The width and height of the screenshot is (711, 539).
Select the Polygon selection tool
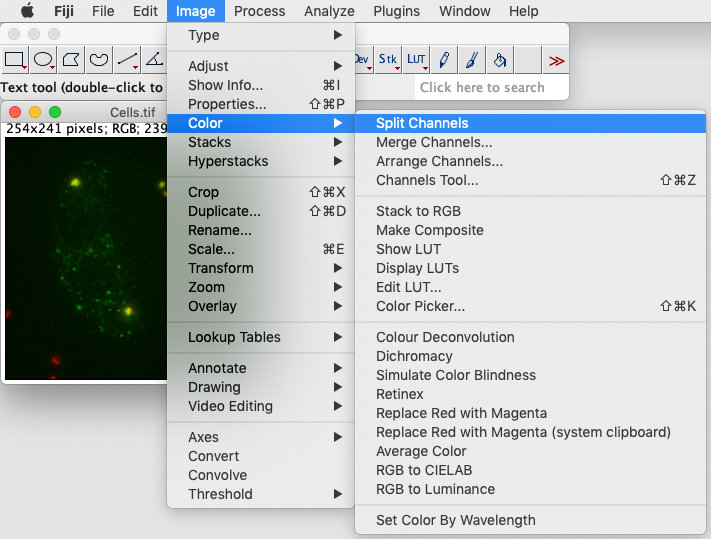pyautogui.click(x=71, y=60)
